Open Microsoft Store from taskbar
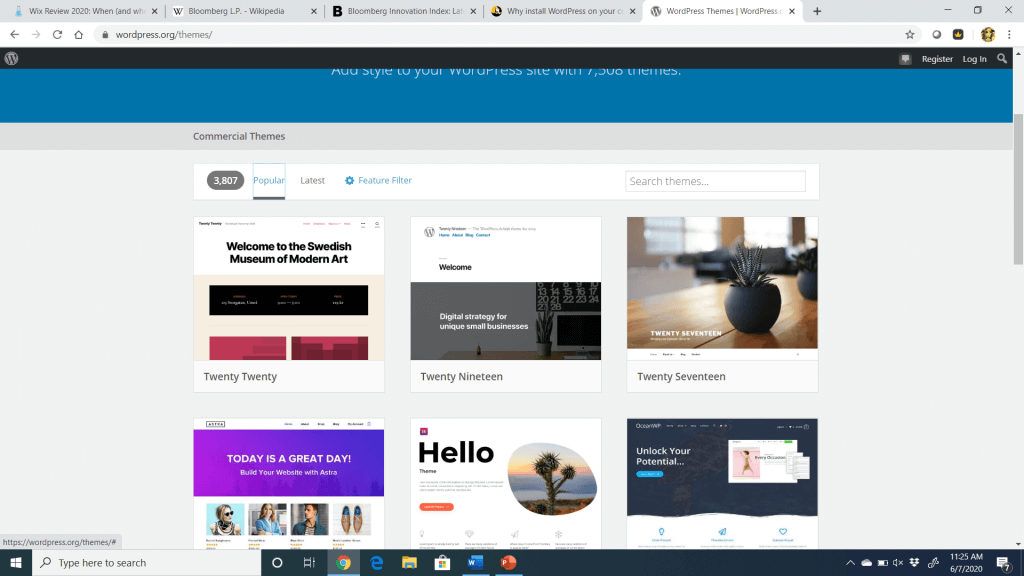 442,562
